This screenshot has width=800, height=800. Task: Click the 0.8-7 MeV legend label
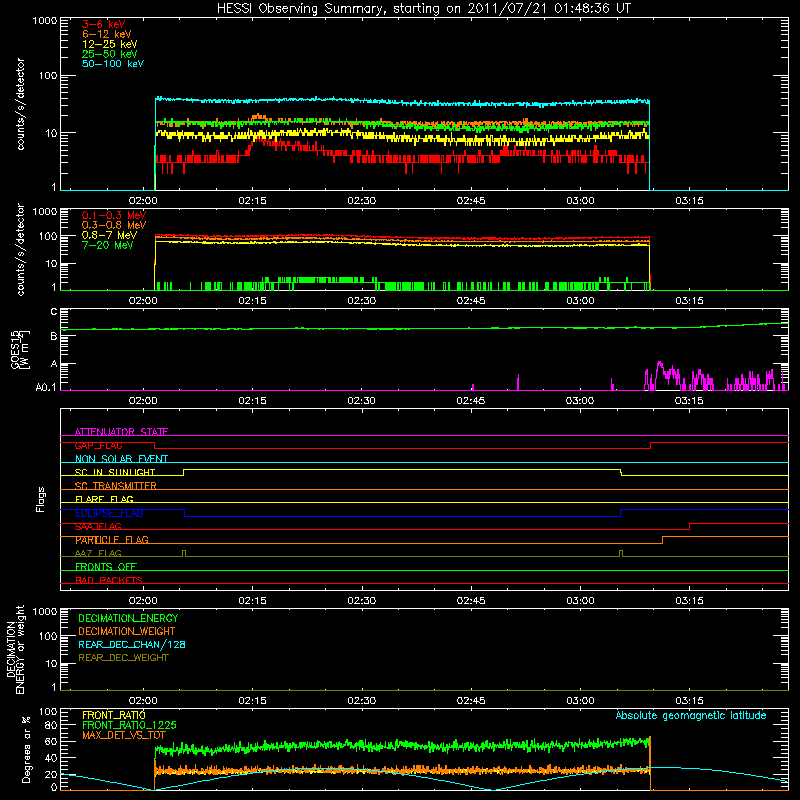(x=109, y=235)
